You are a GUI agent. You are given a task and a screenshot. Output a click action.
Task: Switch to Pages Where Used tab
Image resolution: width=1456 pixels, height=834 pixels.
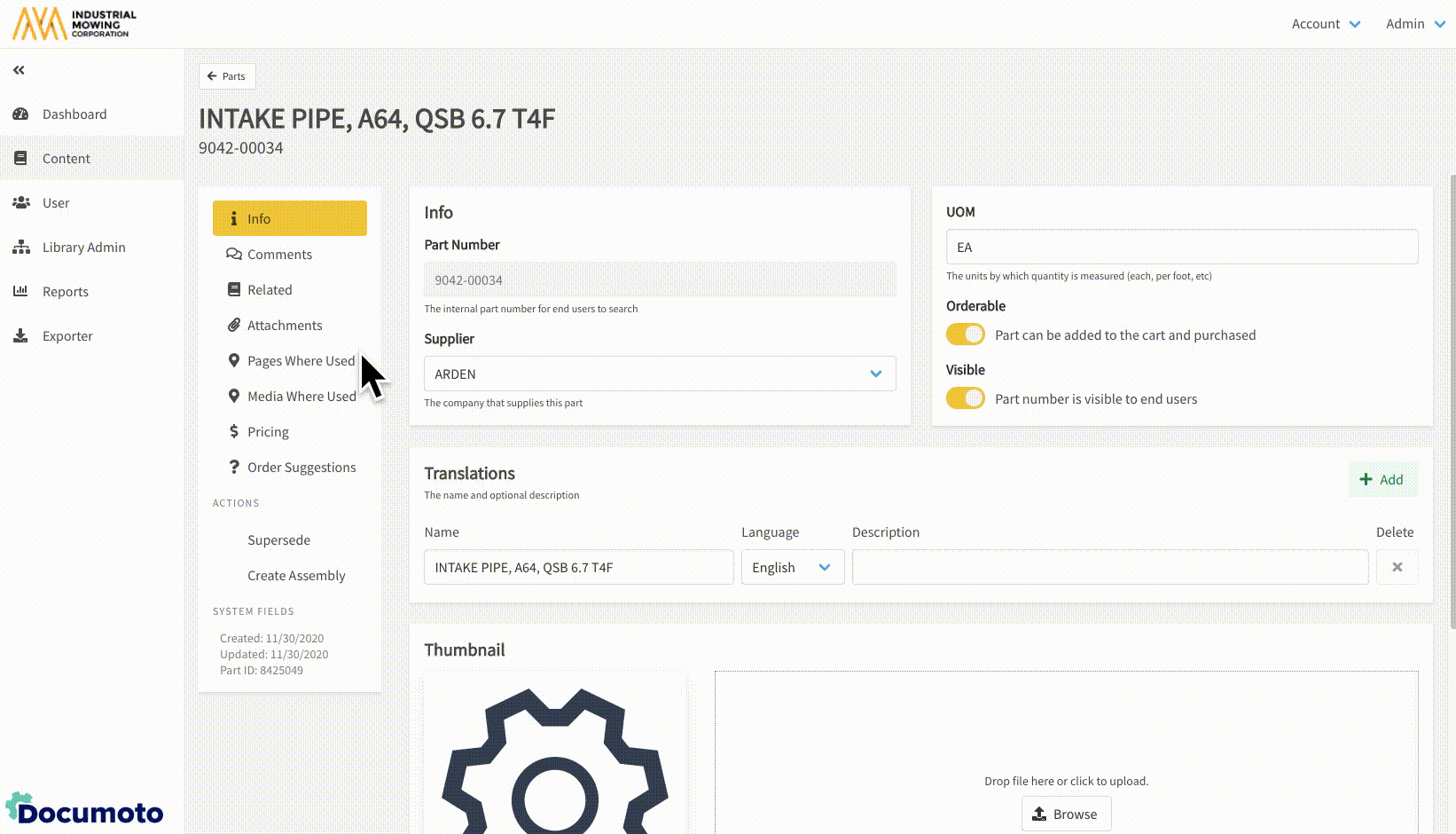coord(300,361)
